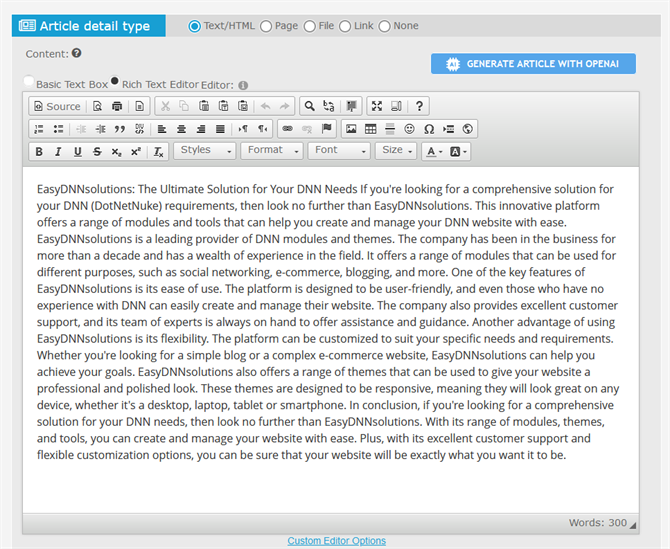Click the Unlink icon
The width and height of the screenshot is (670, 549).
pos(307,129)
